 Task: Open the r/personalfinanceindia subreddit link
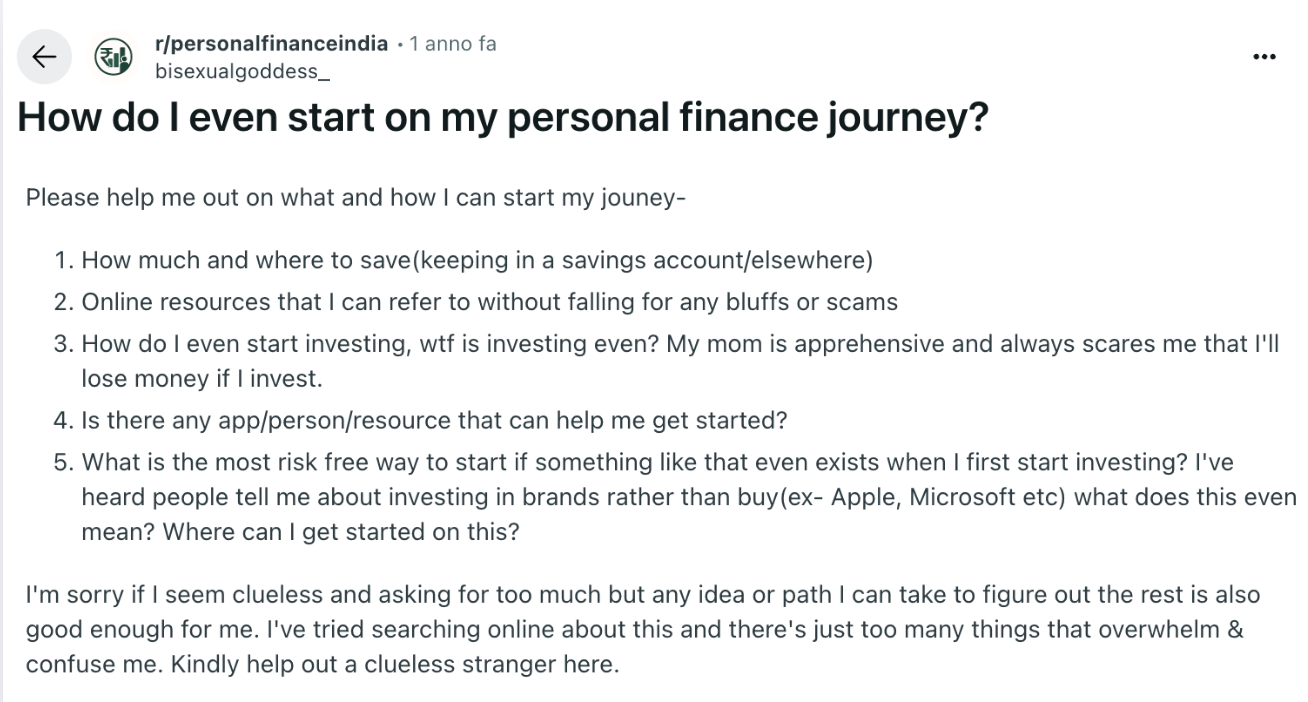click(x=271, y=45)
